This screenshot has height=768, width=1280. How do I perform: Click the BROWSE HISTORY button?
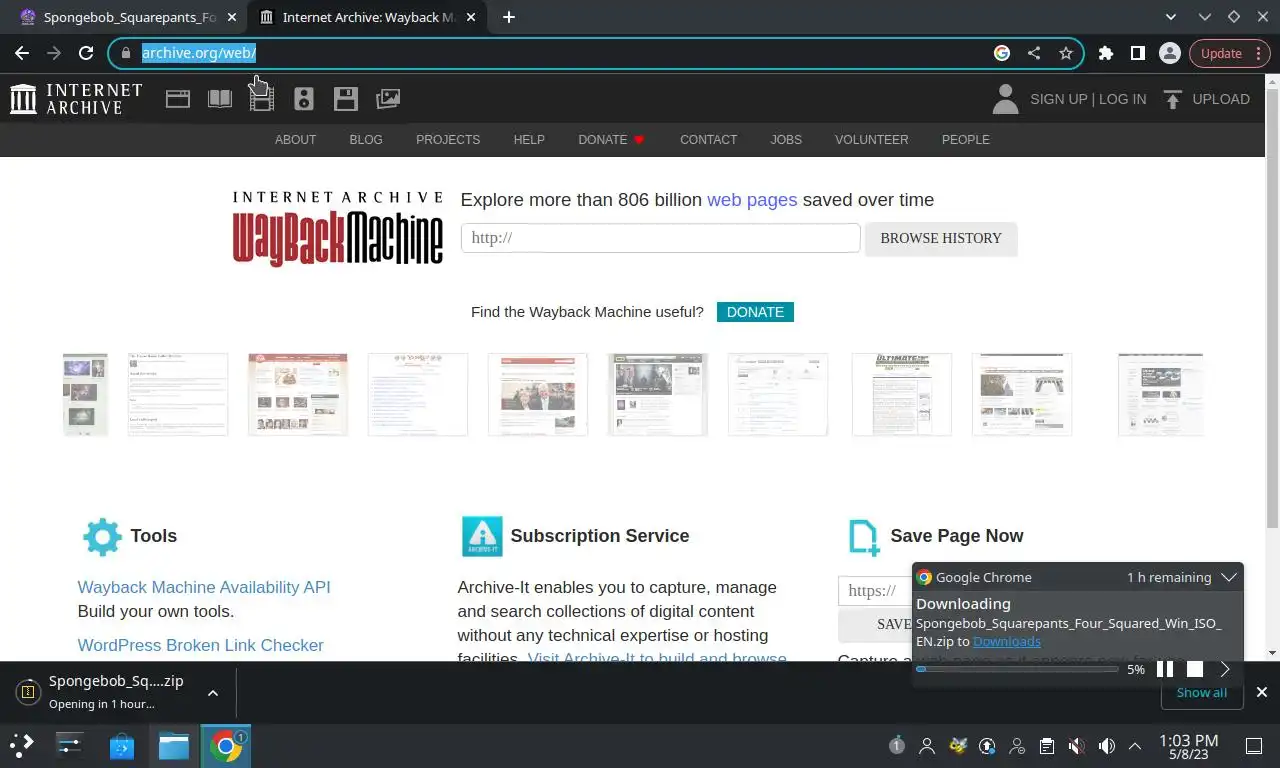pos(941,238)
